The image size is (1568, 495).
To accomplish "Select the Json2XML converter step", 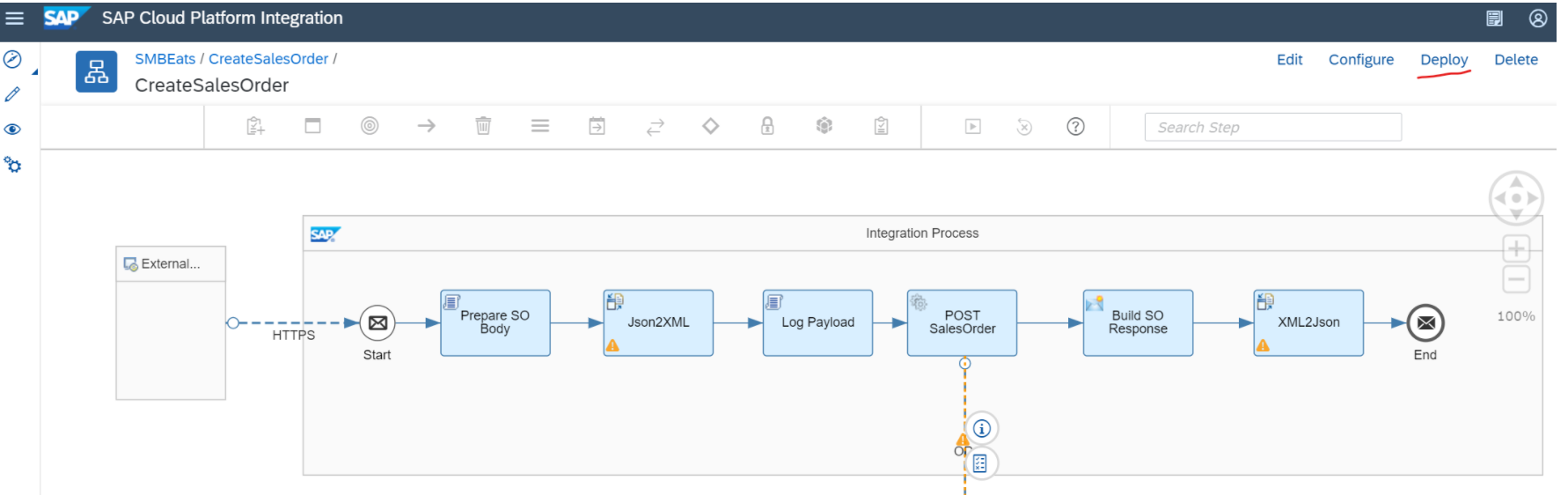I will [x=658, y=322].
